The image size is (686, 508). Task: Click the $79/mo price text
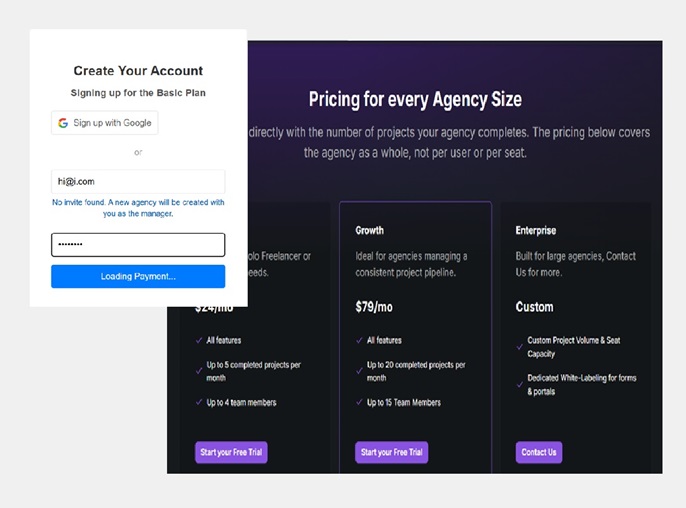374,307
